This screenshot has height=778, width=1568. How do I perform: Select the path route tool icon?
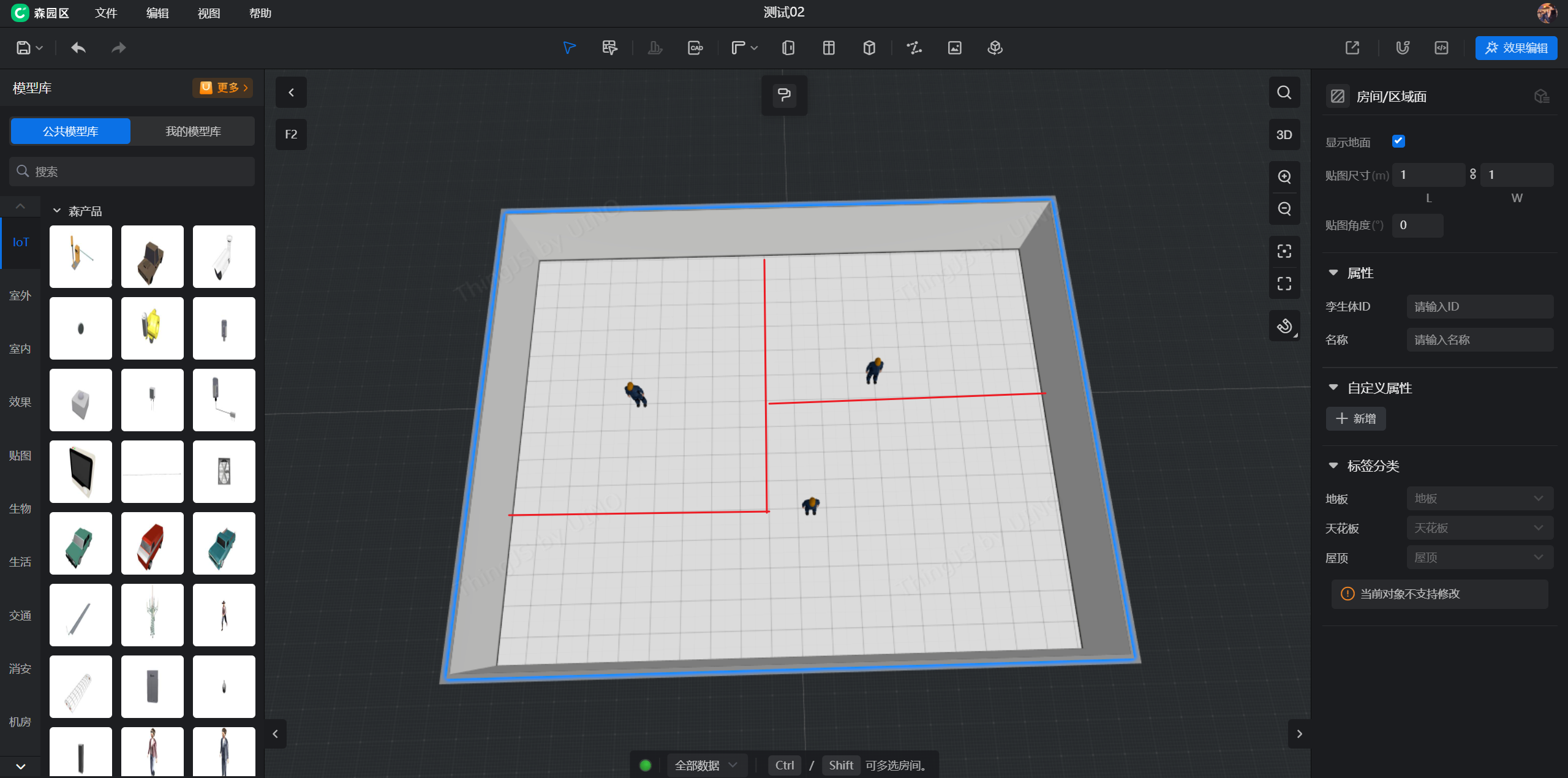(914, 48)
